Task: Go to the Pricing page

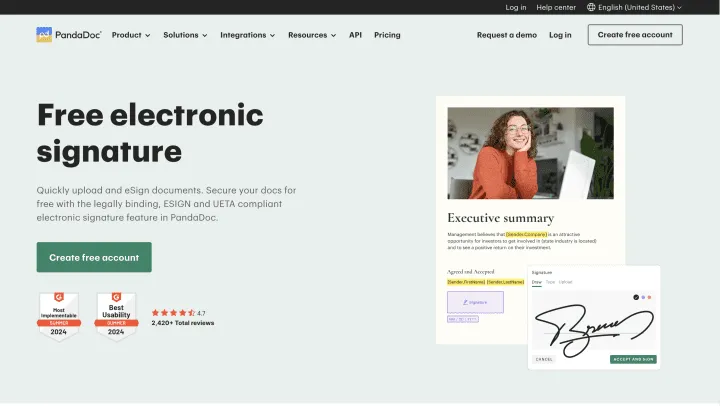Action: [x=387, y=35]
